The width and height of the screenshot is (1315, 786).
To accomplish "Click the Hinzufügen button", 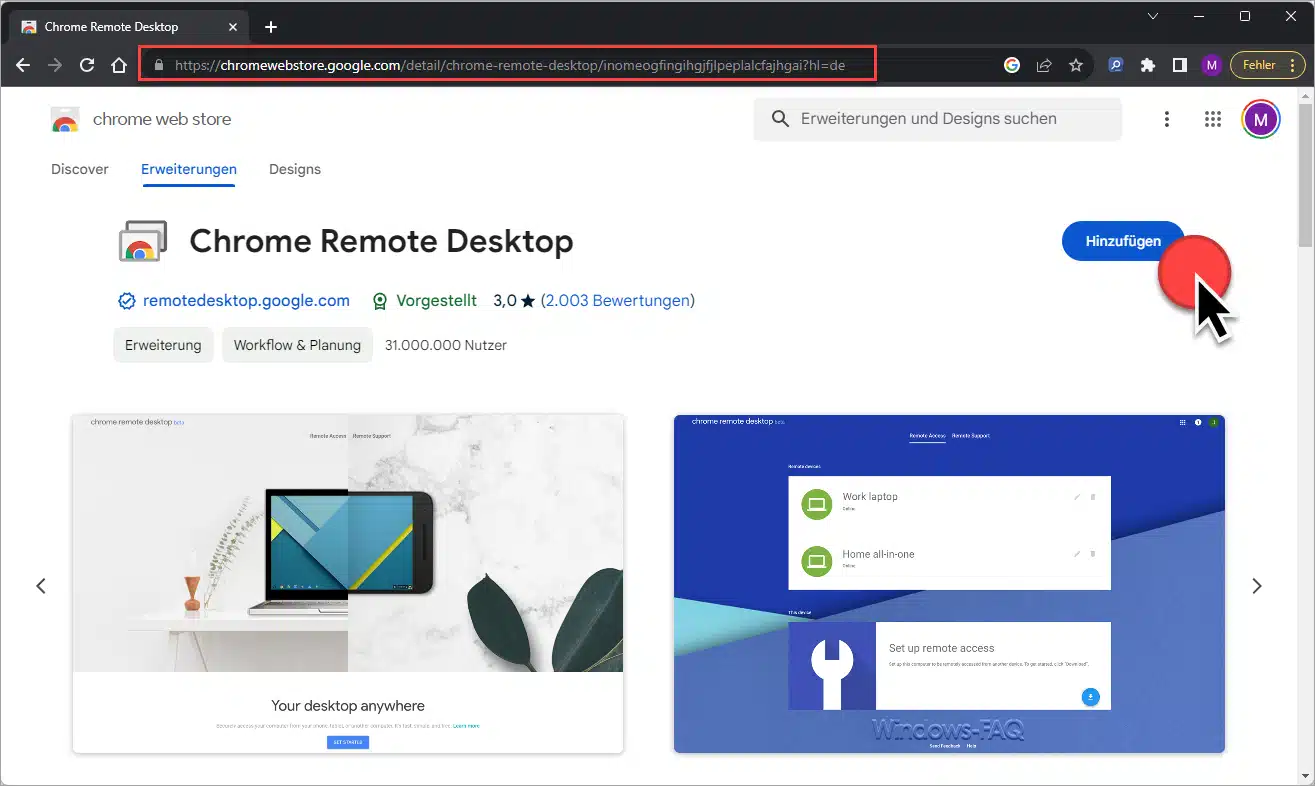I will click(x=1123, y=241).
